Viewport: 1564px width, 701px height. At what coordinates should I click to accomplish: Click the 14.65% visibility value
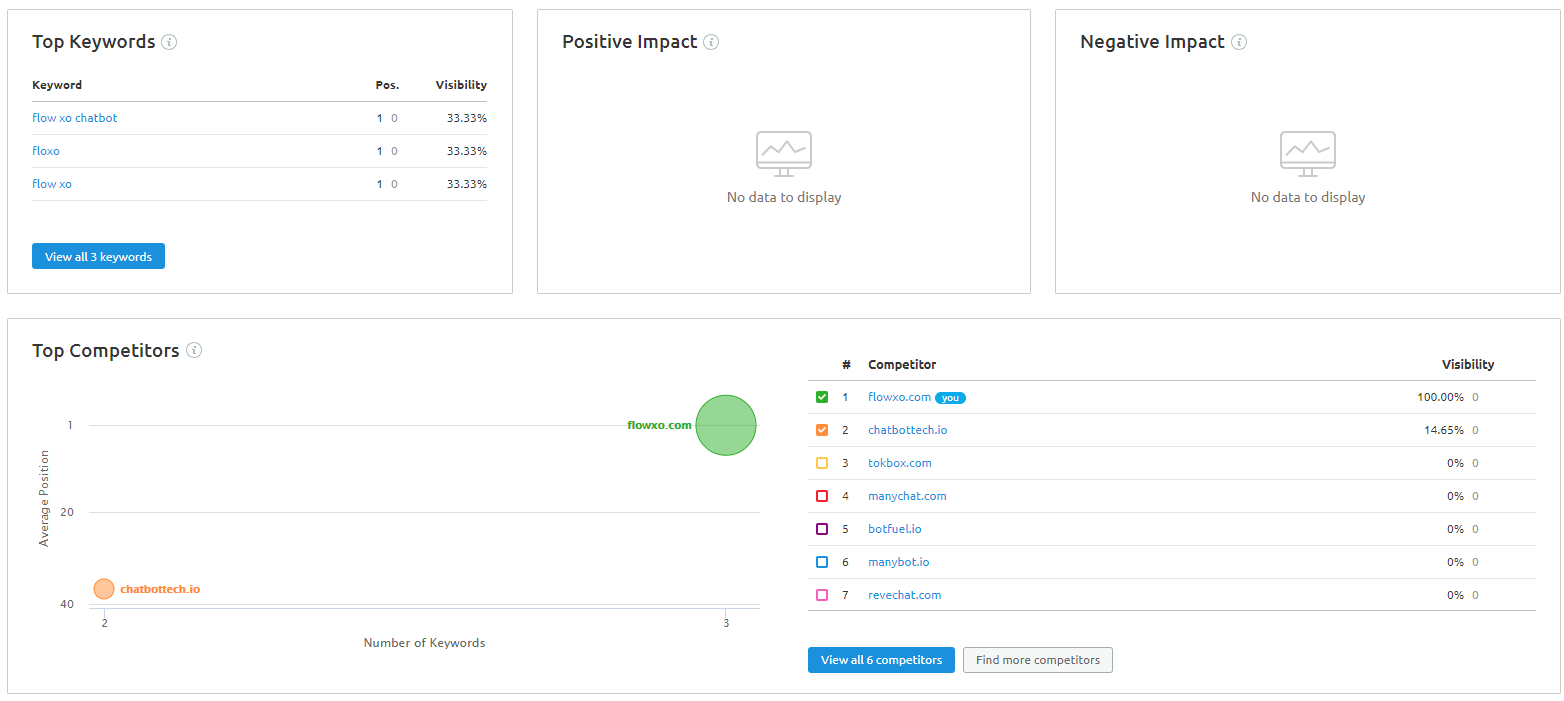[x=1443, y=430]
